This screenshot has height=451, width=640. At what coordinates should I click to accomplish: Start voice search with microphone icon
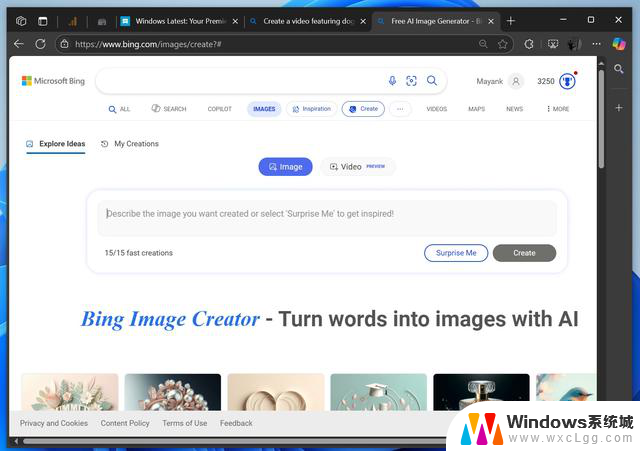pyautogui.click(x=392, y=81)
